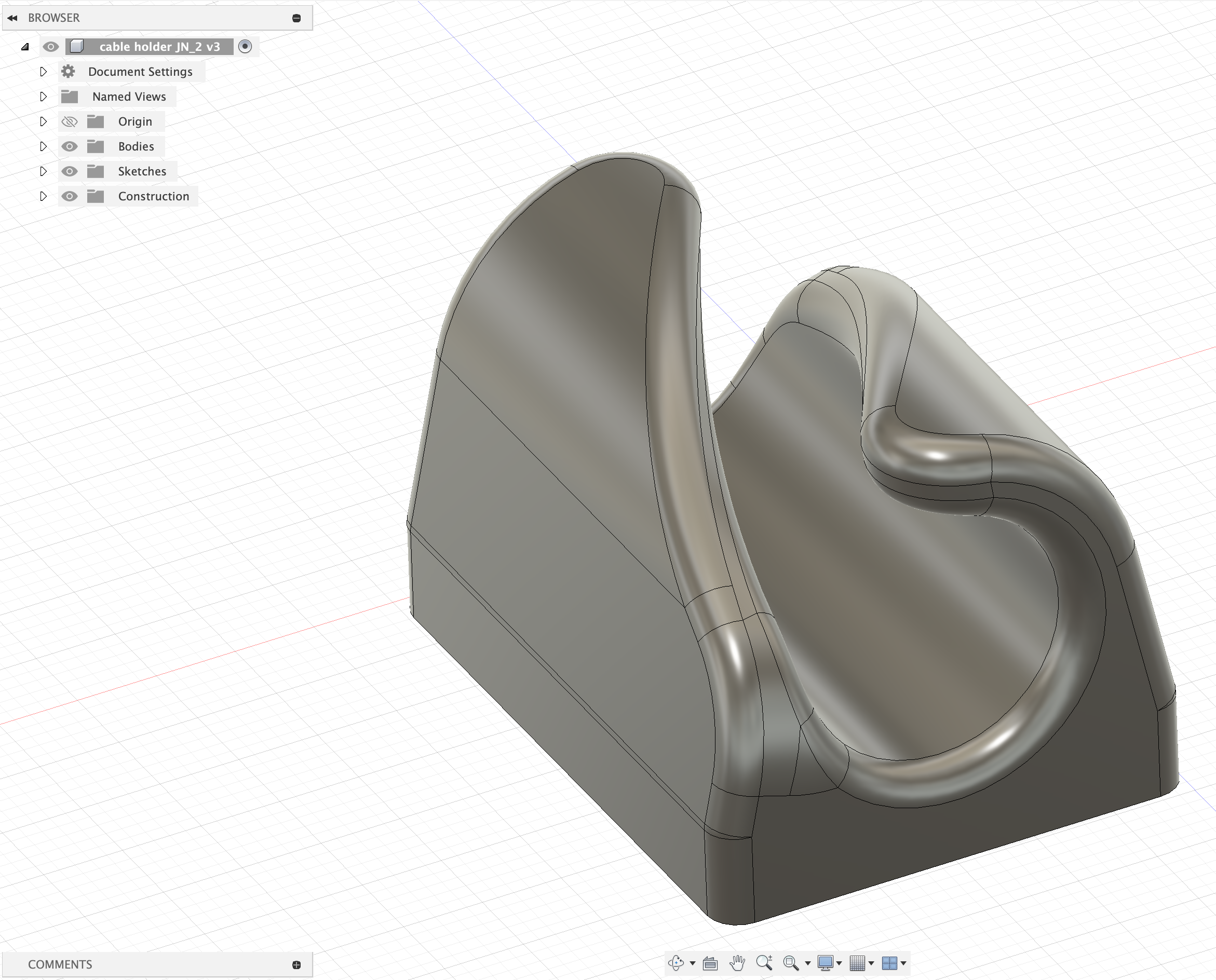Show the hidden Origin folder
Image resolution: width=1216 pixels, height=980 pixels.
coord(70,121)
